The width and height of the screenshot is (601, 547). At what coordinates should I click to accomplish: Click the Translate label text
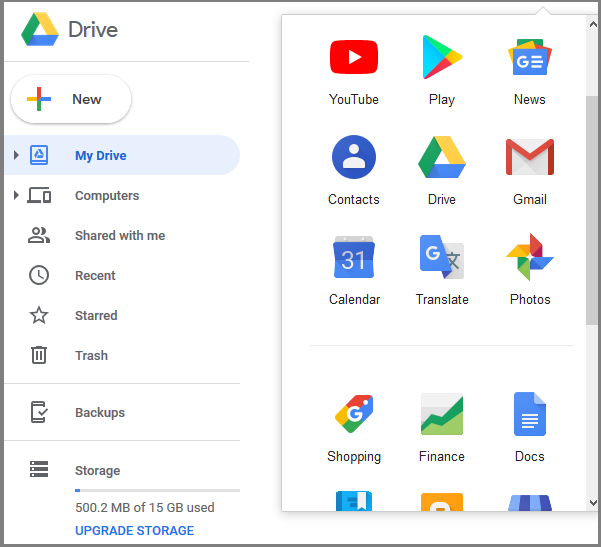pos(442,299)
